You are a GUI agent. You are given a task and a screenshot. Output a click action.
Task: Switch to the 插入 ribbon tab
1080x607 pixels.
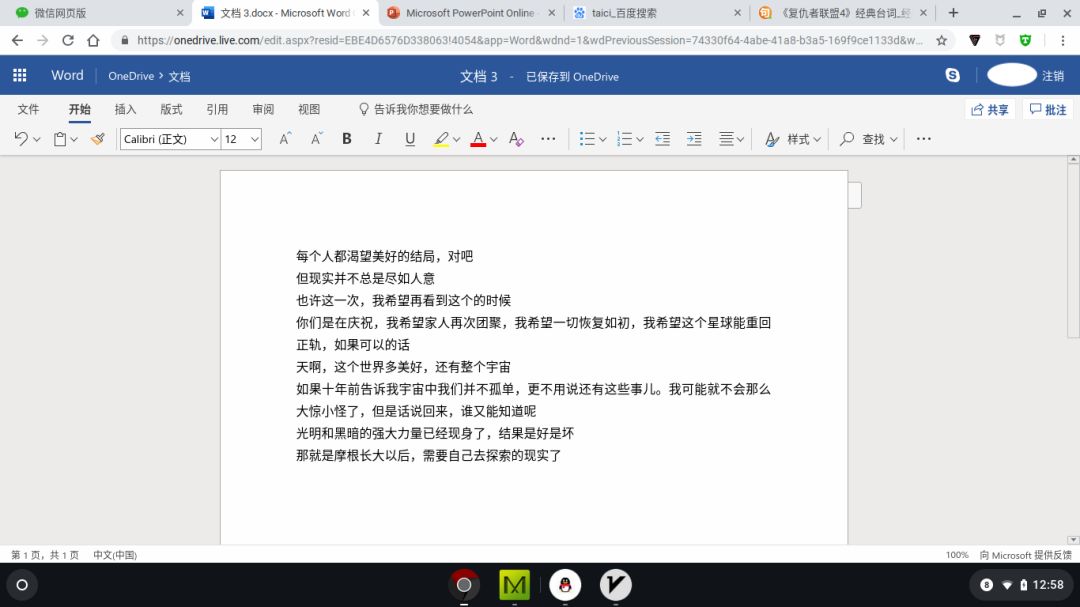point(125,109)
